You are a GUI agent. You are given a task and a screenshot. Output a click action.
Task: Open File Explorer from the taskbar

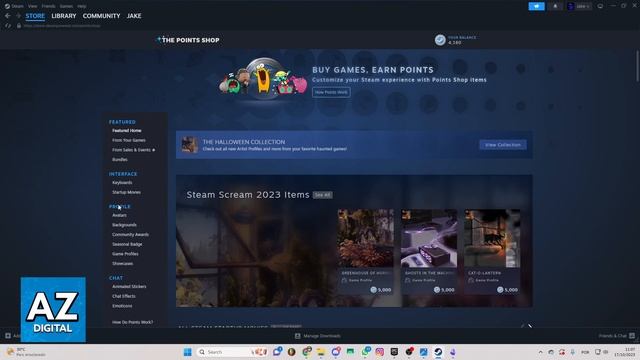(x=321, y=352)
